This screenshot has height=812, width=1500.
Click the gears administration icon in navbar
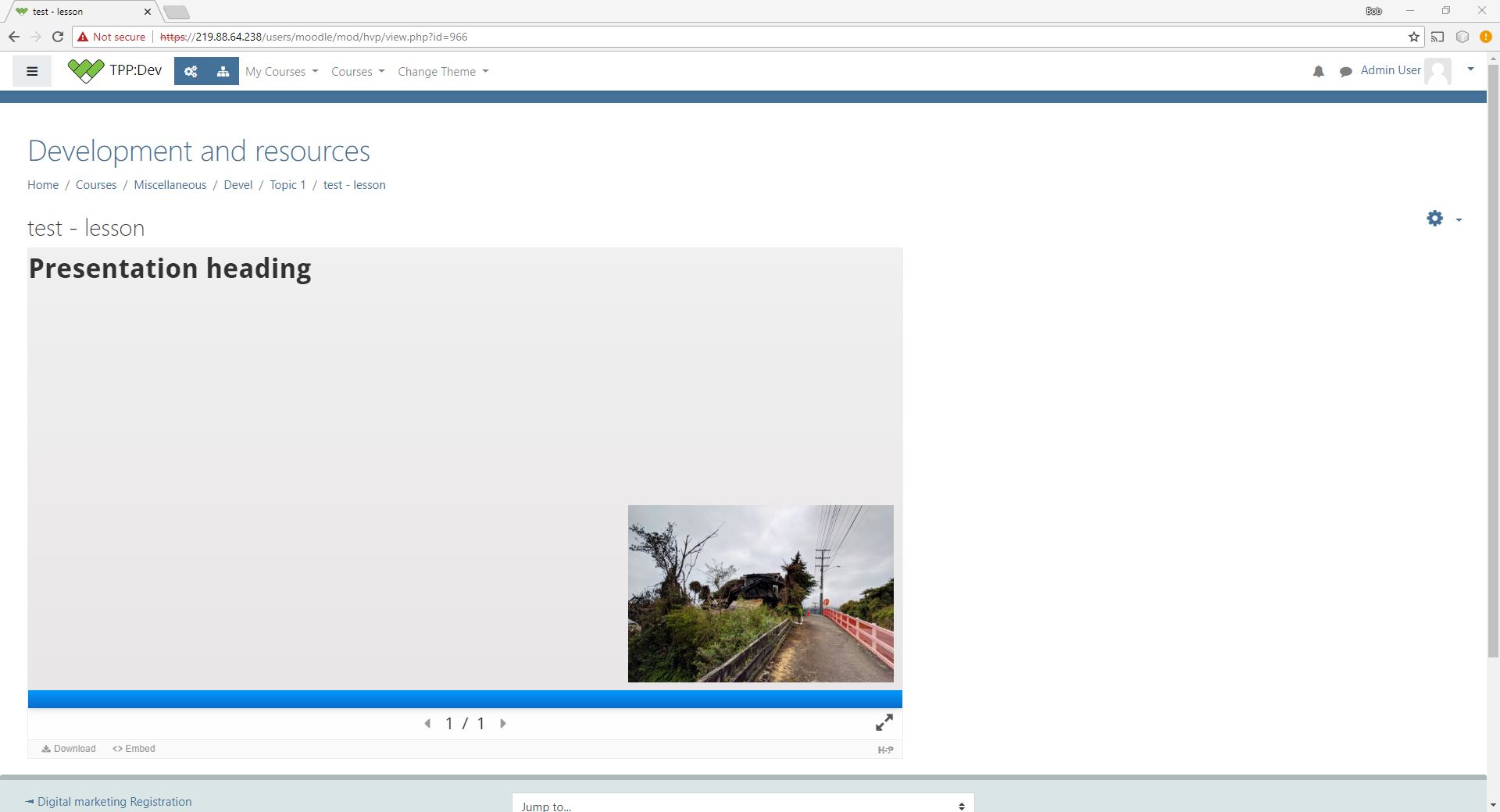pyautogui.click(x=191, y=71)
